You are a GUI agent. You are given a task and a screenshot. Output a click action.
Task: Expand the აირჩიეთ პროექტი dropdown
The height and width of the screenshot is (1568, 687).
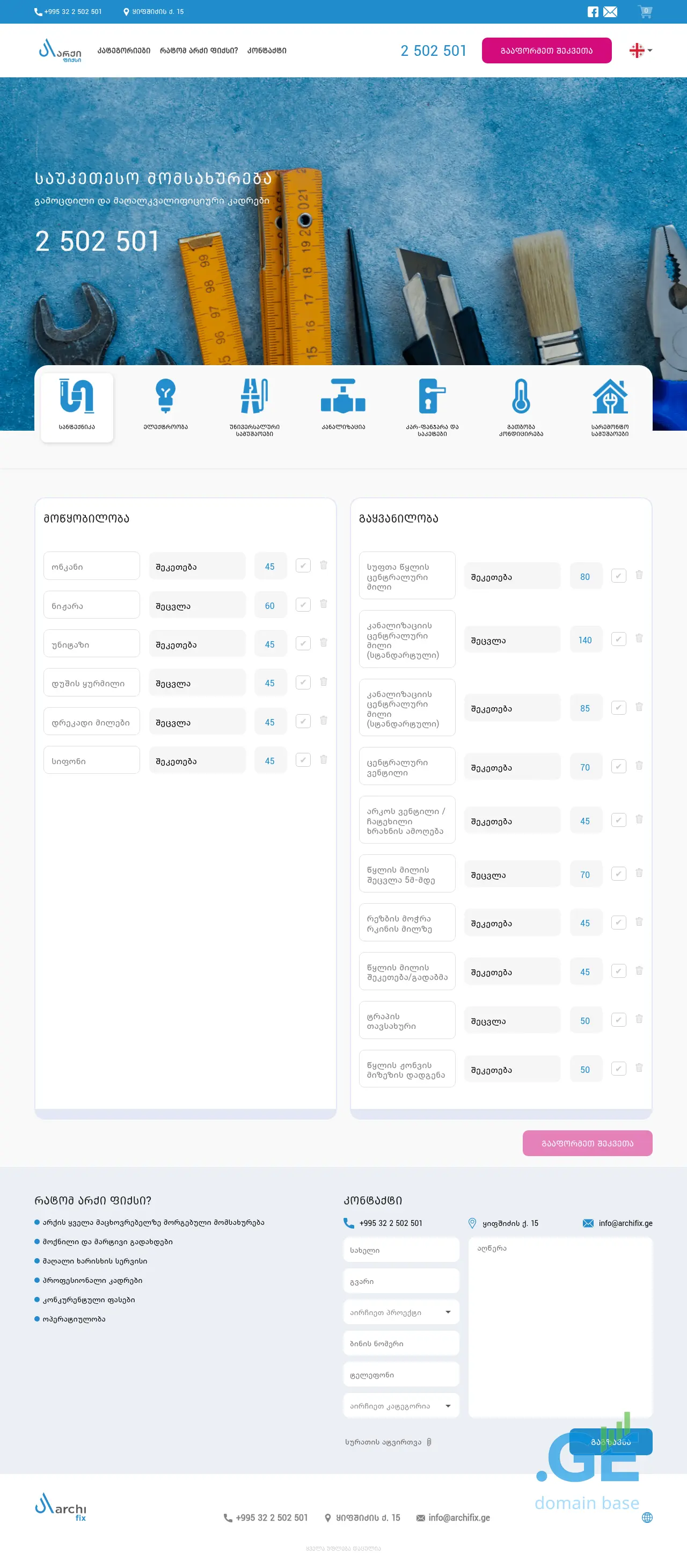coord(401,1312)
